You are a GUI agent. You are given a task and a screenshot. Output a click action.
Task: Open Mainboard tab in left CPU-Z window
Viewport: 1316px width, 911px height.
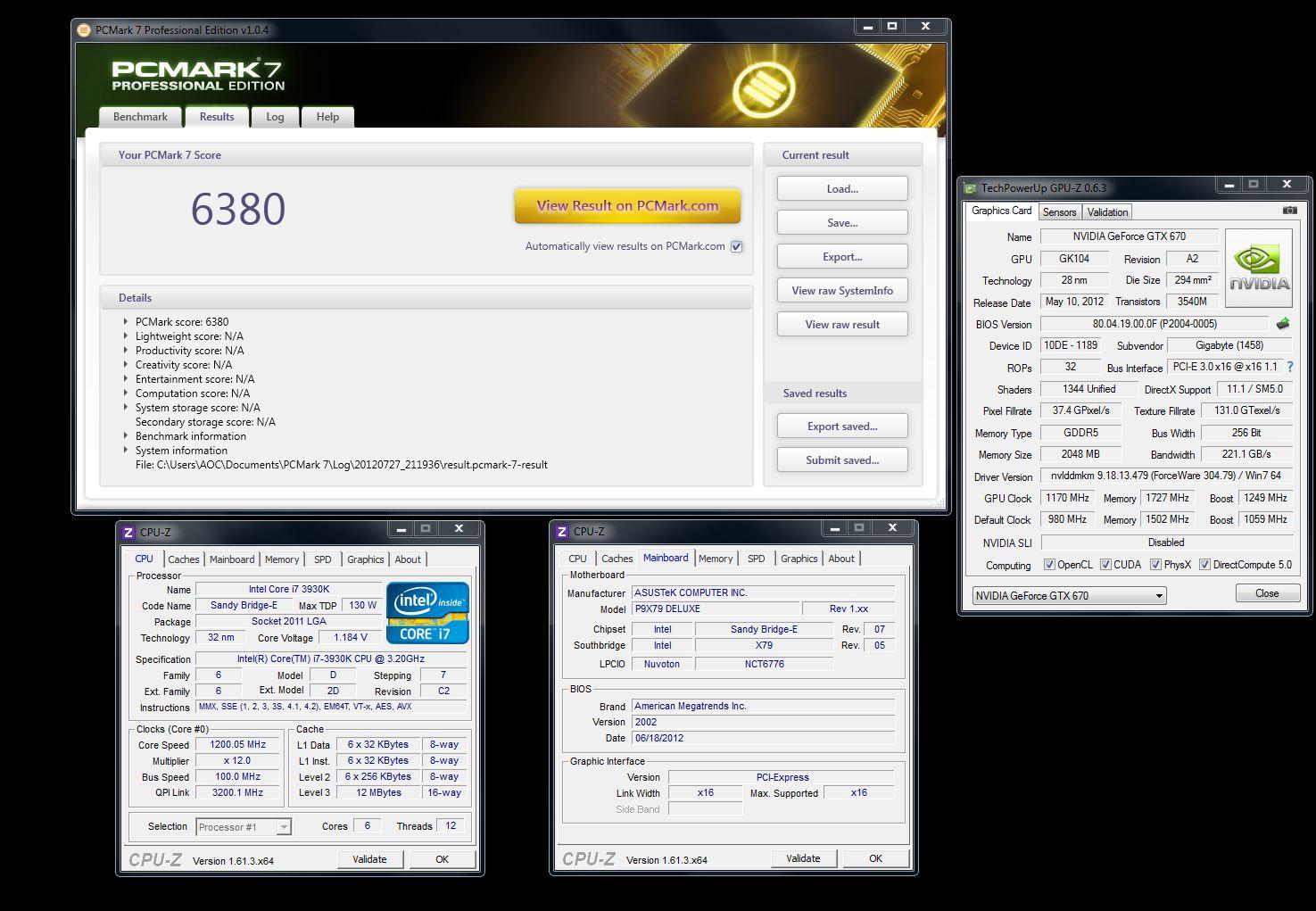pos(232,559)
